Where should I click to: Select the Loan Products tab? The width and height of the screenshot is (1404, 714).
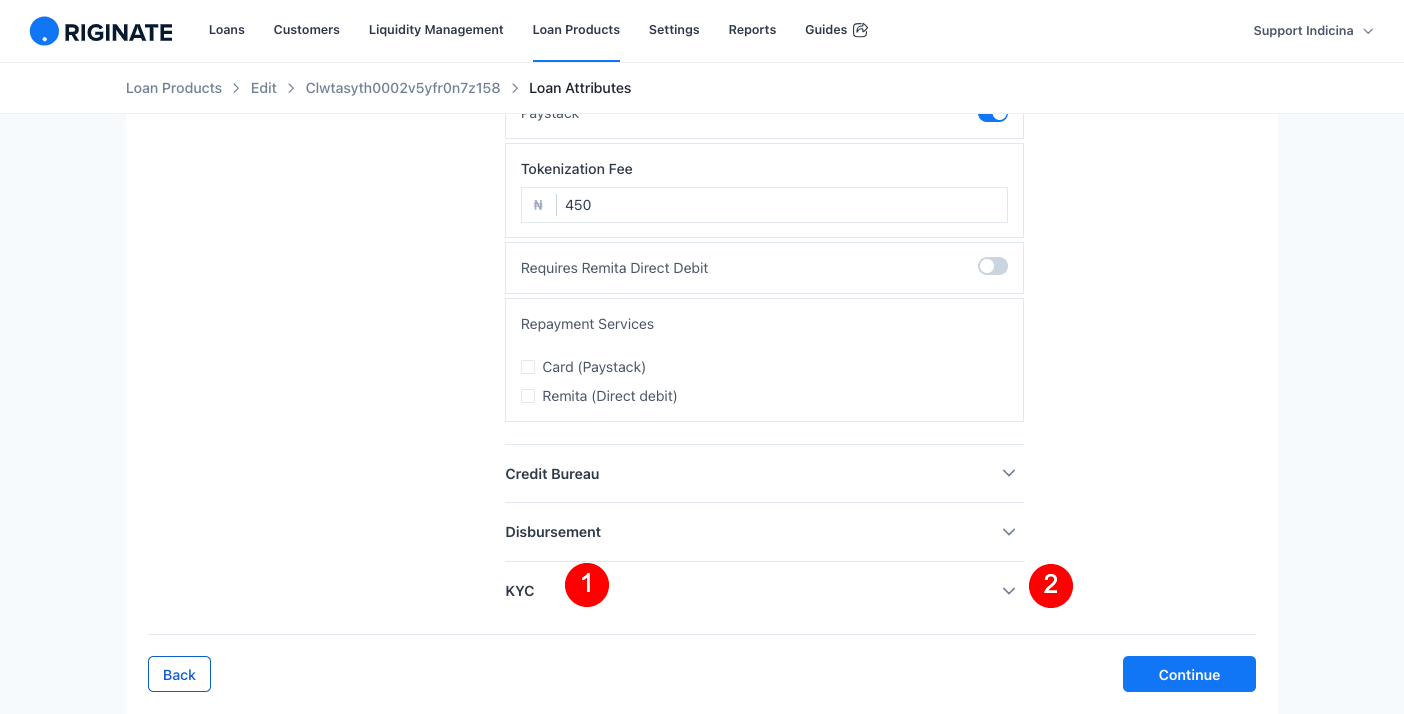click(x=576, y=30)
